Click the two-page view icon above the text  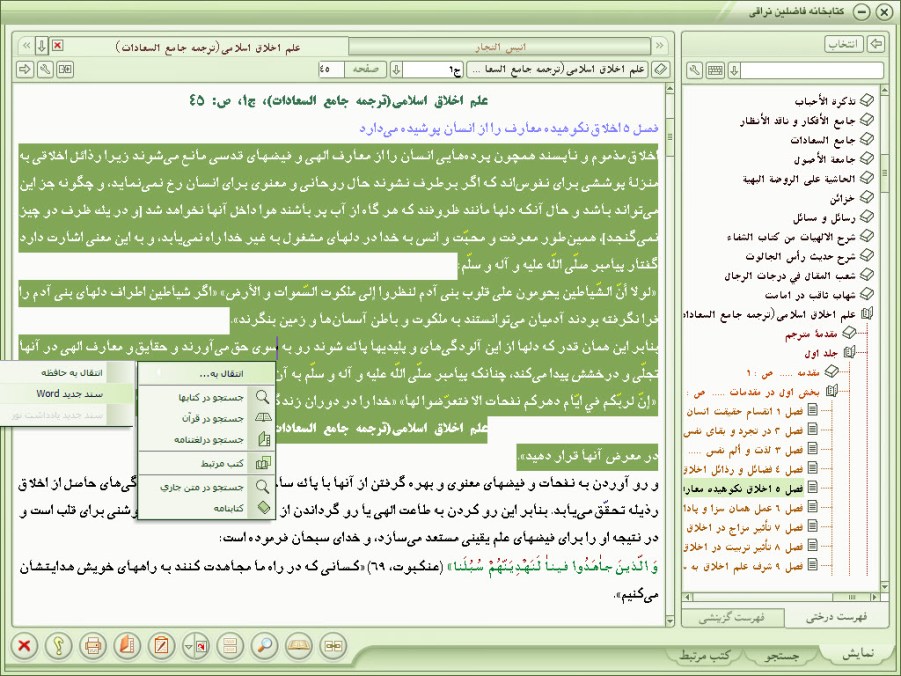(66, 70)
